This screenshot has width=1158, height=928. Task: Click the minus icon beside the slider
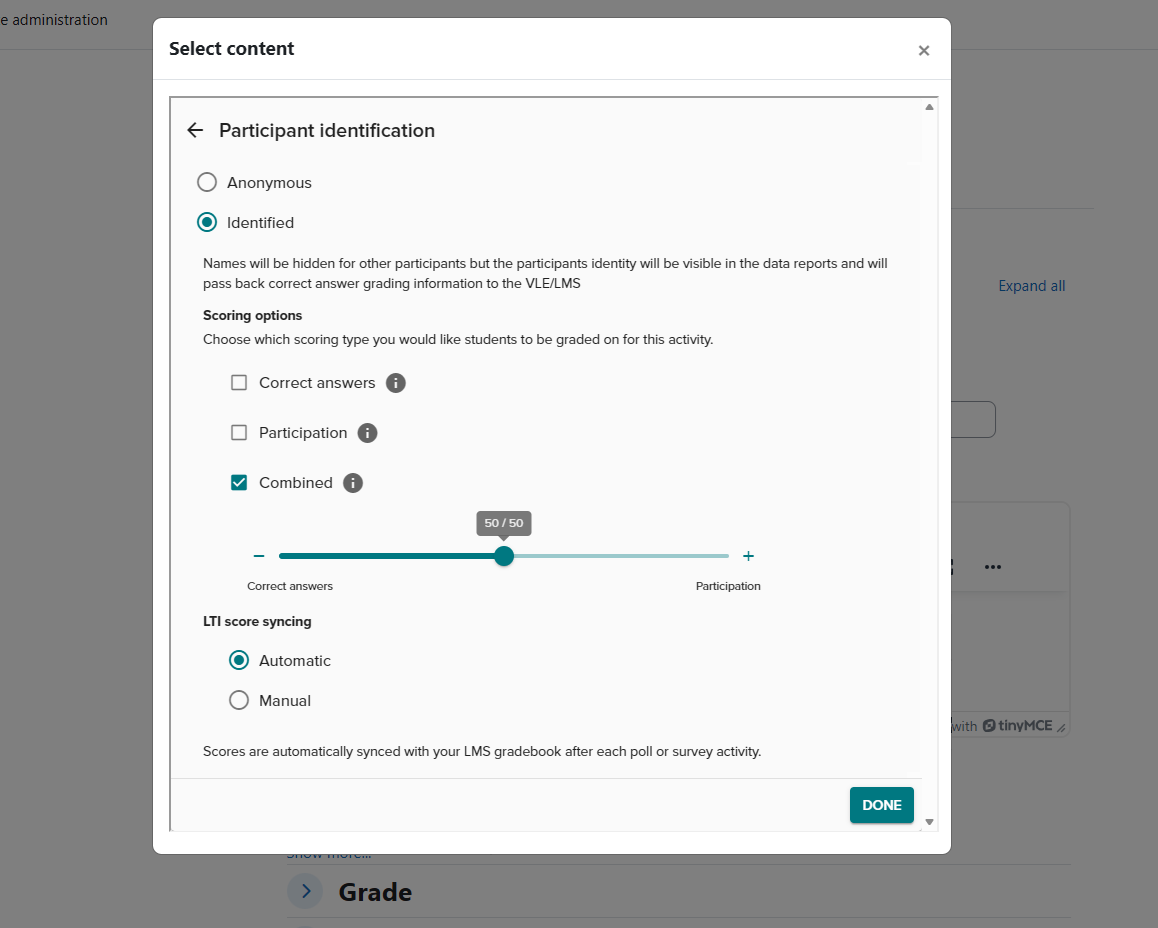tap(258, 556)
